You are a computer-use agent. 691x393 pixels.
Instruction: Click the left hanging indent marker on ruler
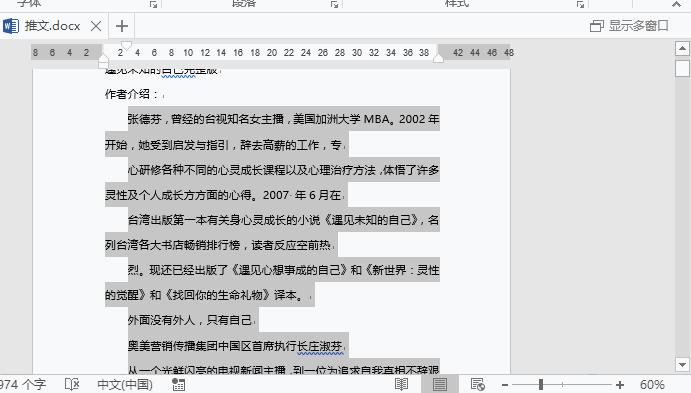[104, 59]
